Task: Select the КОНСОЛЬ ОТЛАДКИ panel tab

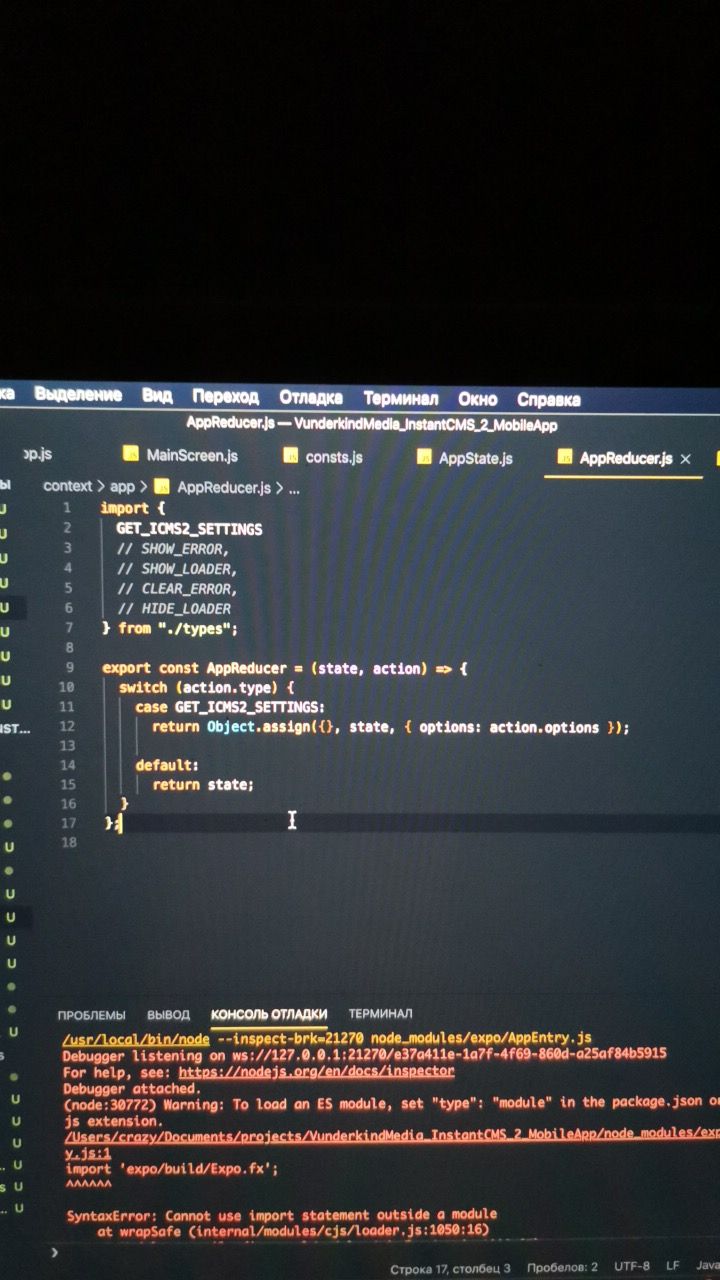Action: click(x=269, y=1014)
